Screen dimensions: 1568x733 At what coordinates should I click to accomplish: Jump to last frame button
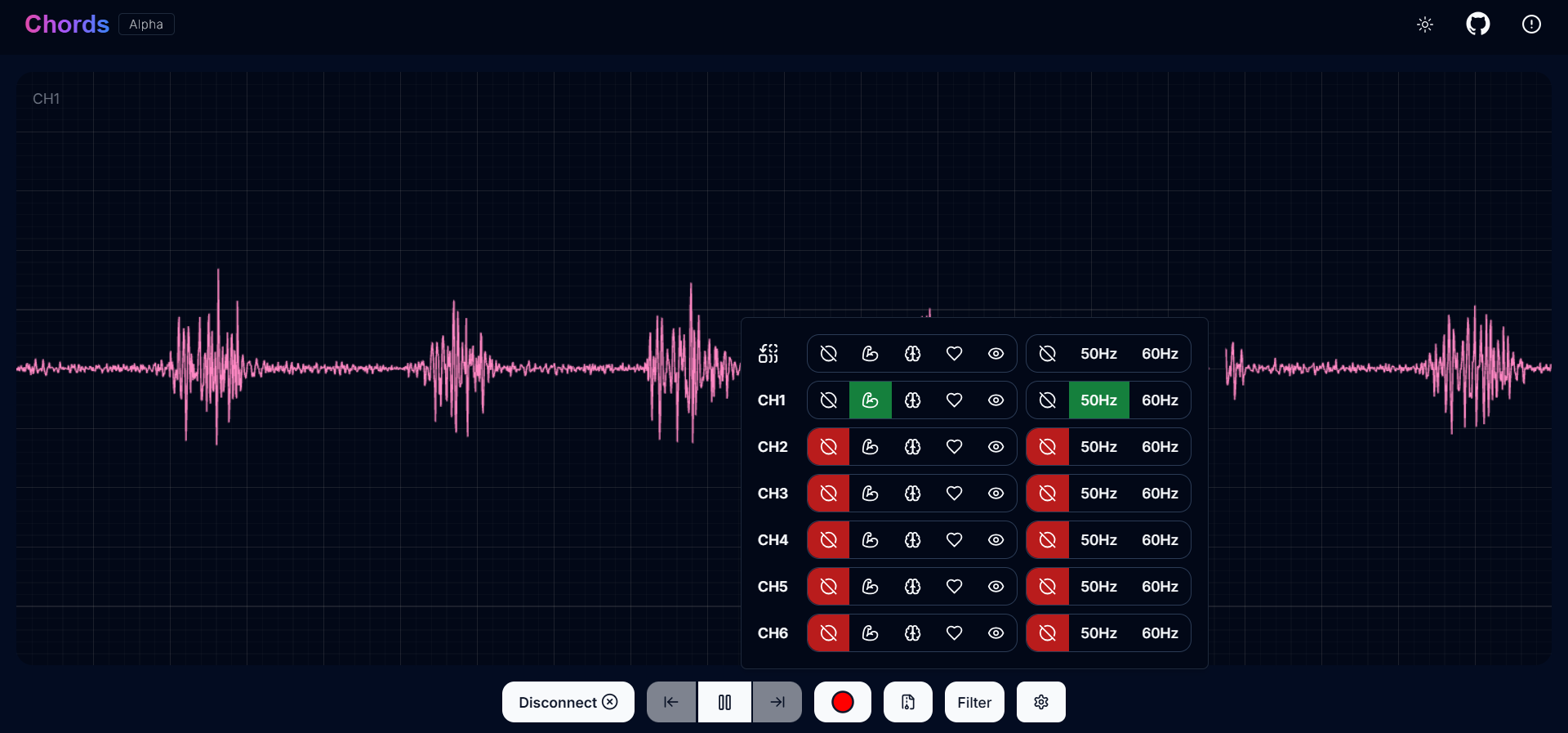(777, 702)
